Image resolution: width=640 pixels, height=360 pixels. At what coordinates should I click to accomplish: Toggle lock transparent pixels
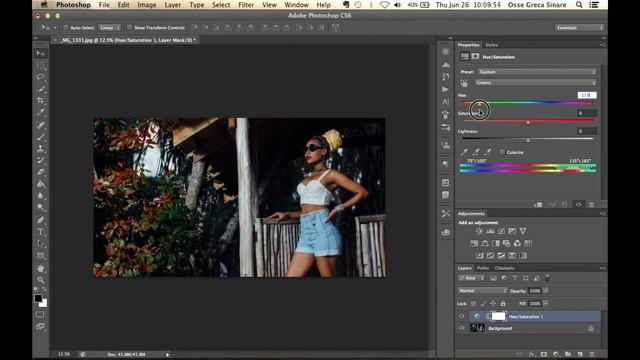[473, 303]
